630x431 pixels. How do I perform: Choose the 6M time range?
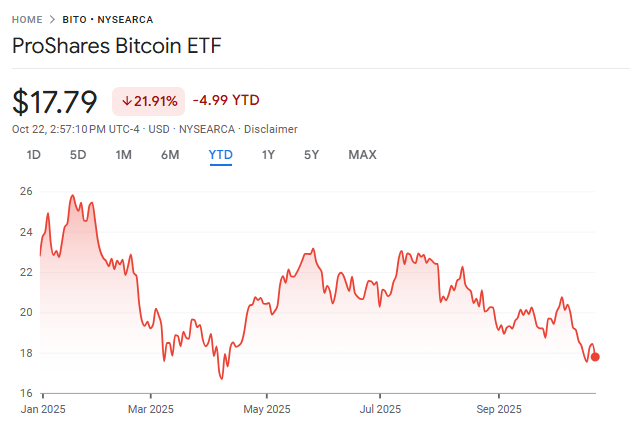coord(170,155)
